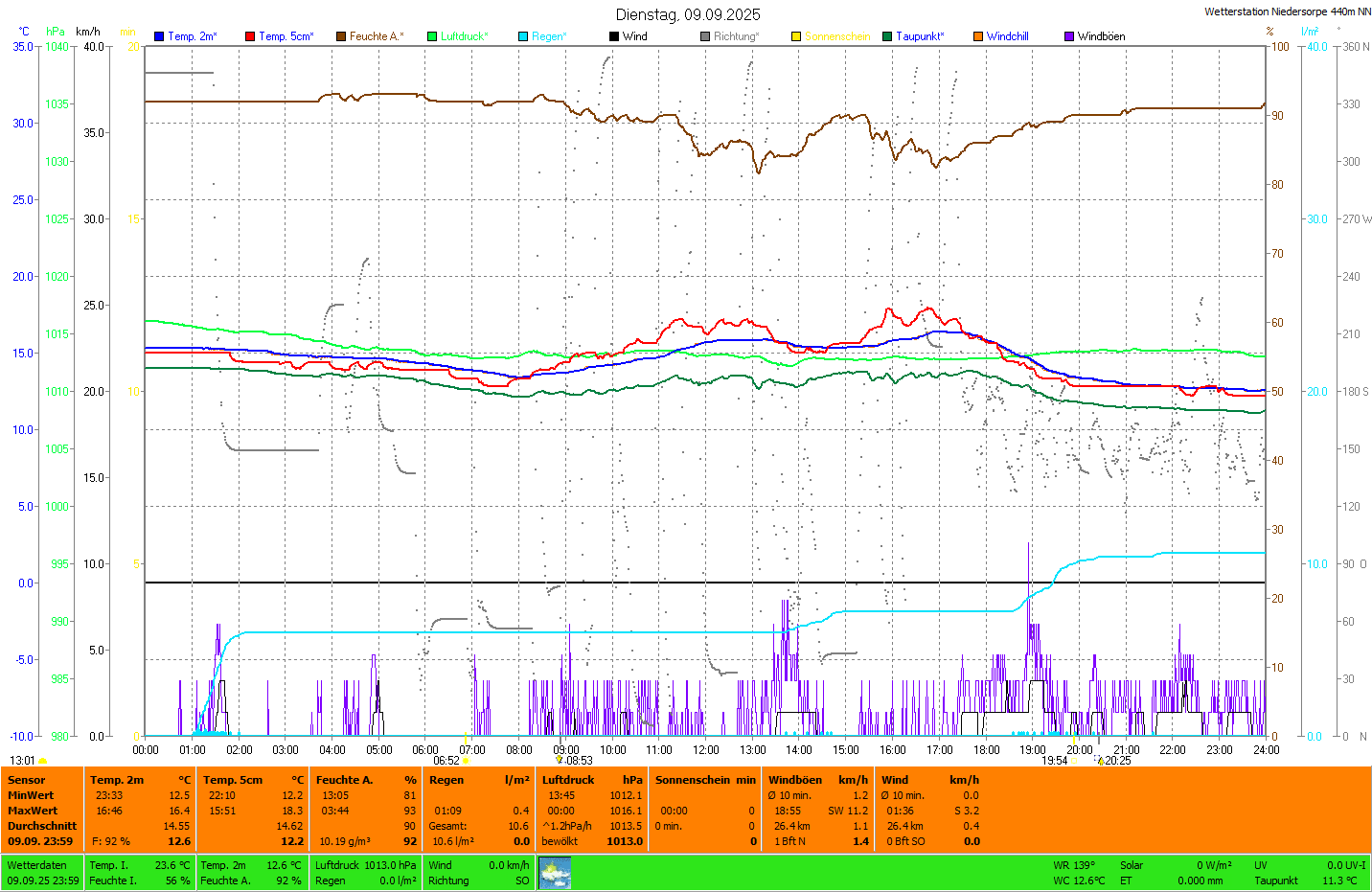Click the cyan Regen legend square
The image size is (1372, 892).
[x=523, y=36]
